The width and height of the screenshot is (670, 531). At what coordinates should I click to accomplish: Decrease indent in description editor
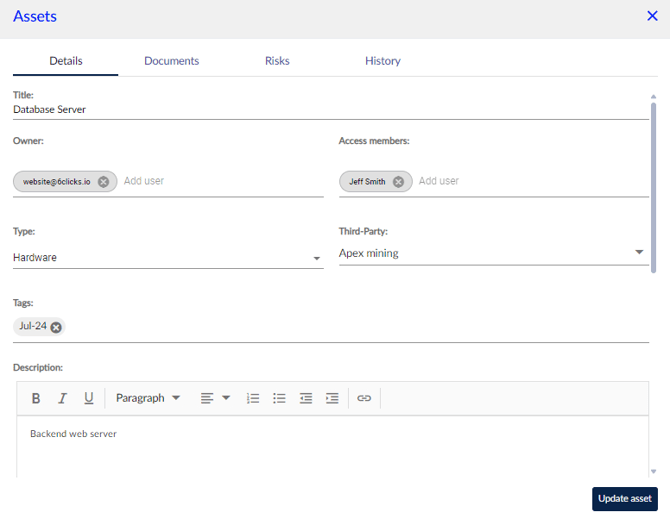[x=306, y=398]
